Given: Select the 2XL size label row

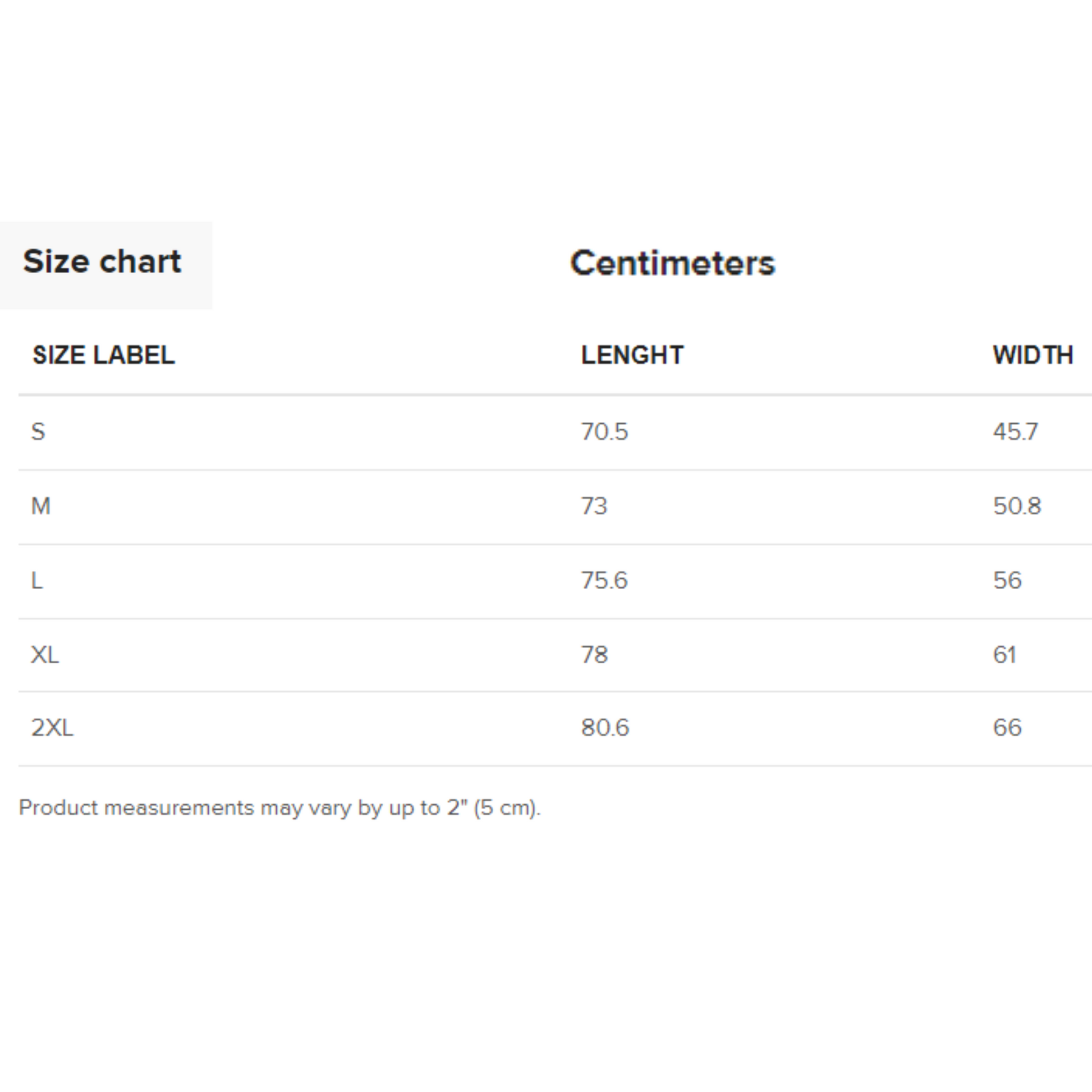Looking at the screenshot, I should click(52, 727).
